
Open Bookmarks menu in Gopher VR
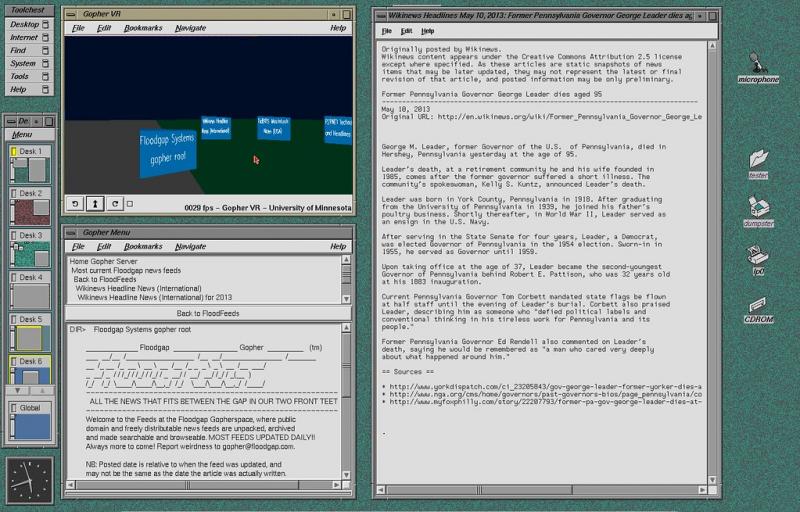tap(143, 28)
